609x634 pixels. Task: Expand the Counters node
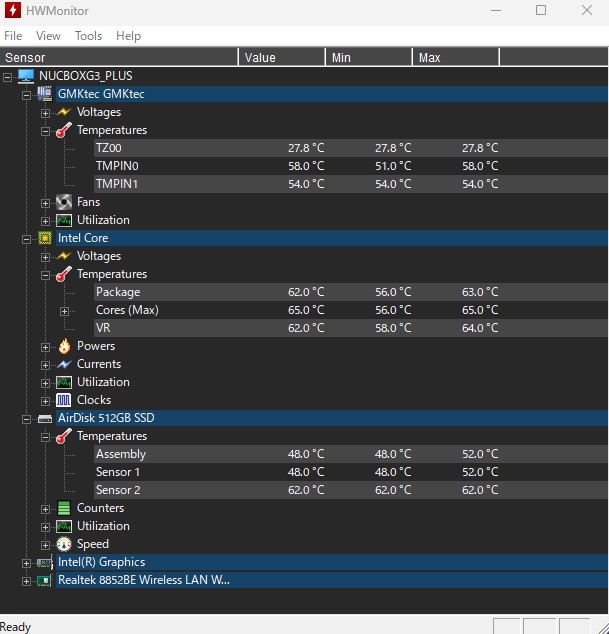coord(45,509)
